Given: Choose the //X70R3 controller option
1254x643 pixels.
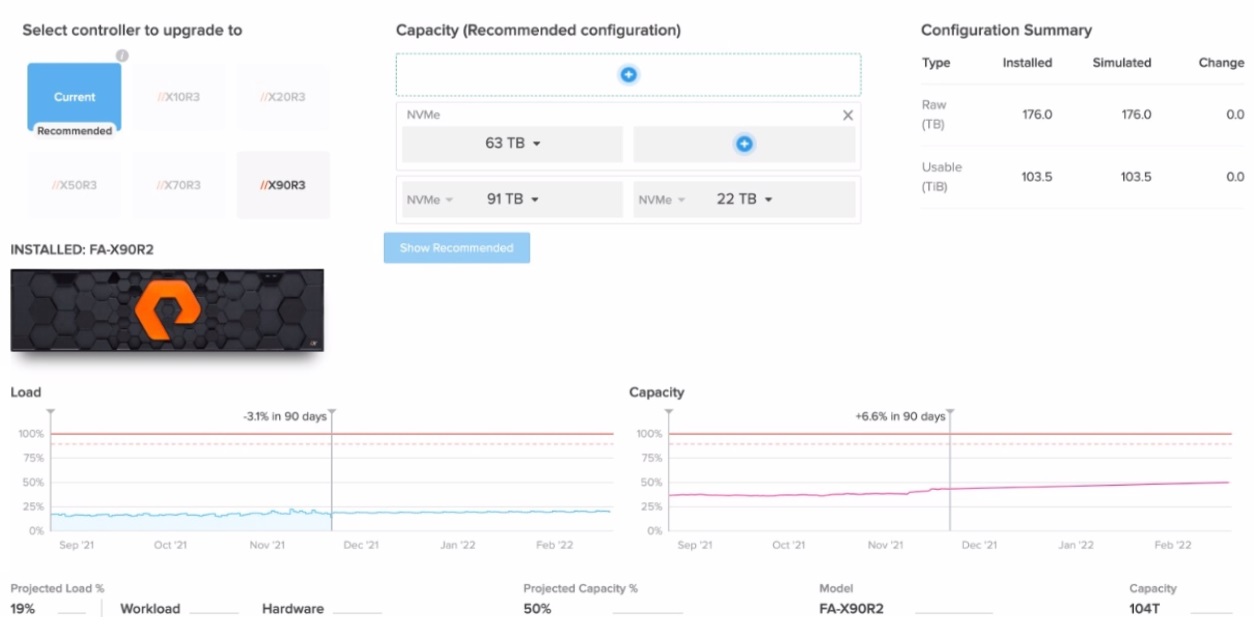Looking at the screenshot, I should [x=179, y=185].
